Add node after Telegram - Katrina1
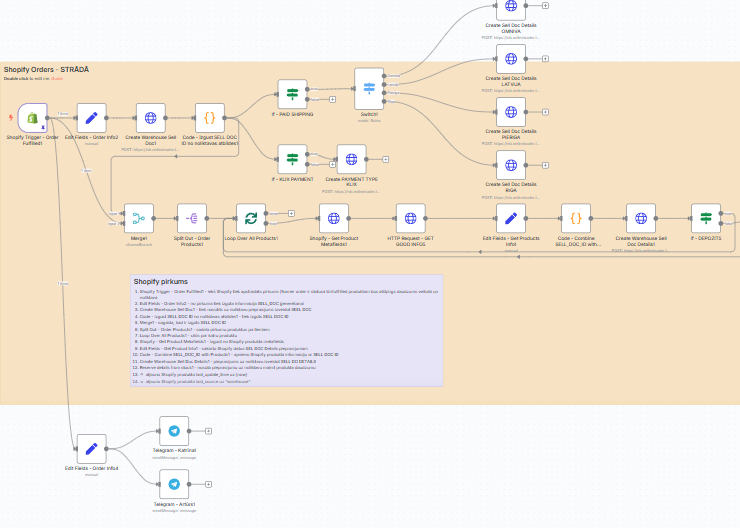Viewport: 740px width, 528px height. click(x=208, y=431)
